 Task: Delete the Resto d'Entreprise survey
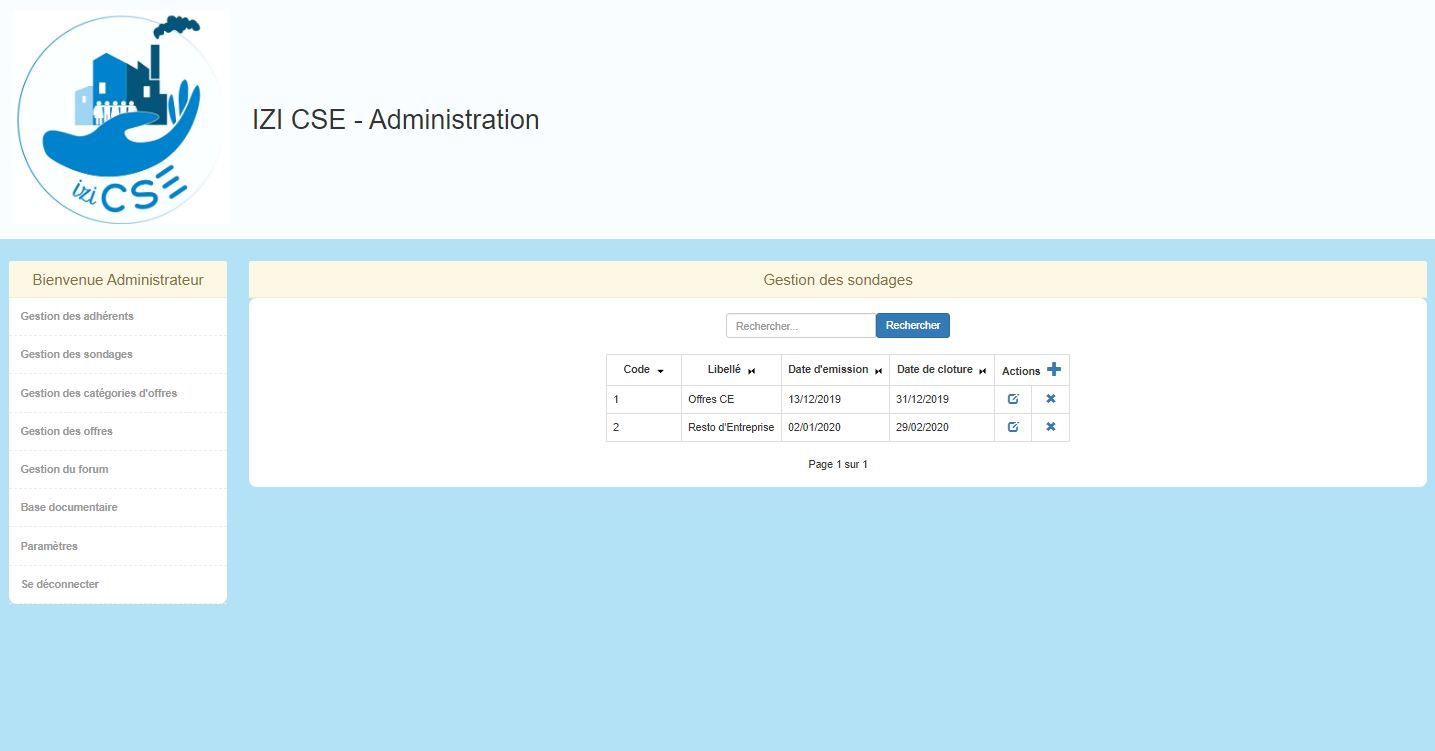[1050, 427]
